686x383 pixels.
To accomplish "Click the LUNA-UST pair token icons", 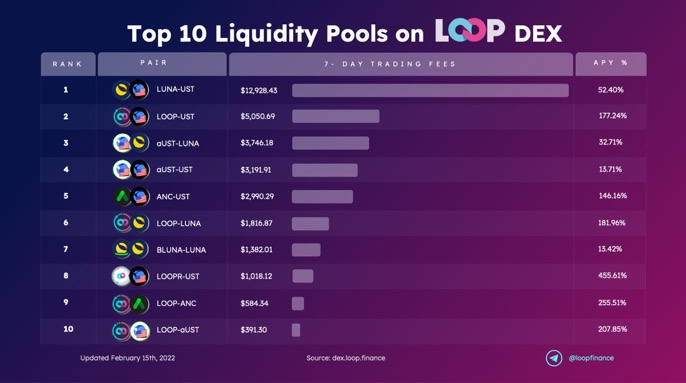I will tap(130, 90).
